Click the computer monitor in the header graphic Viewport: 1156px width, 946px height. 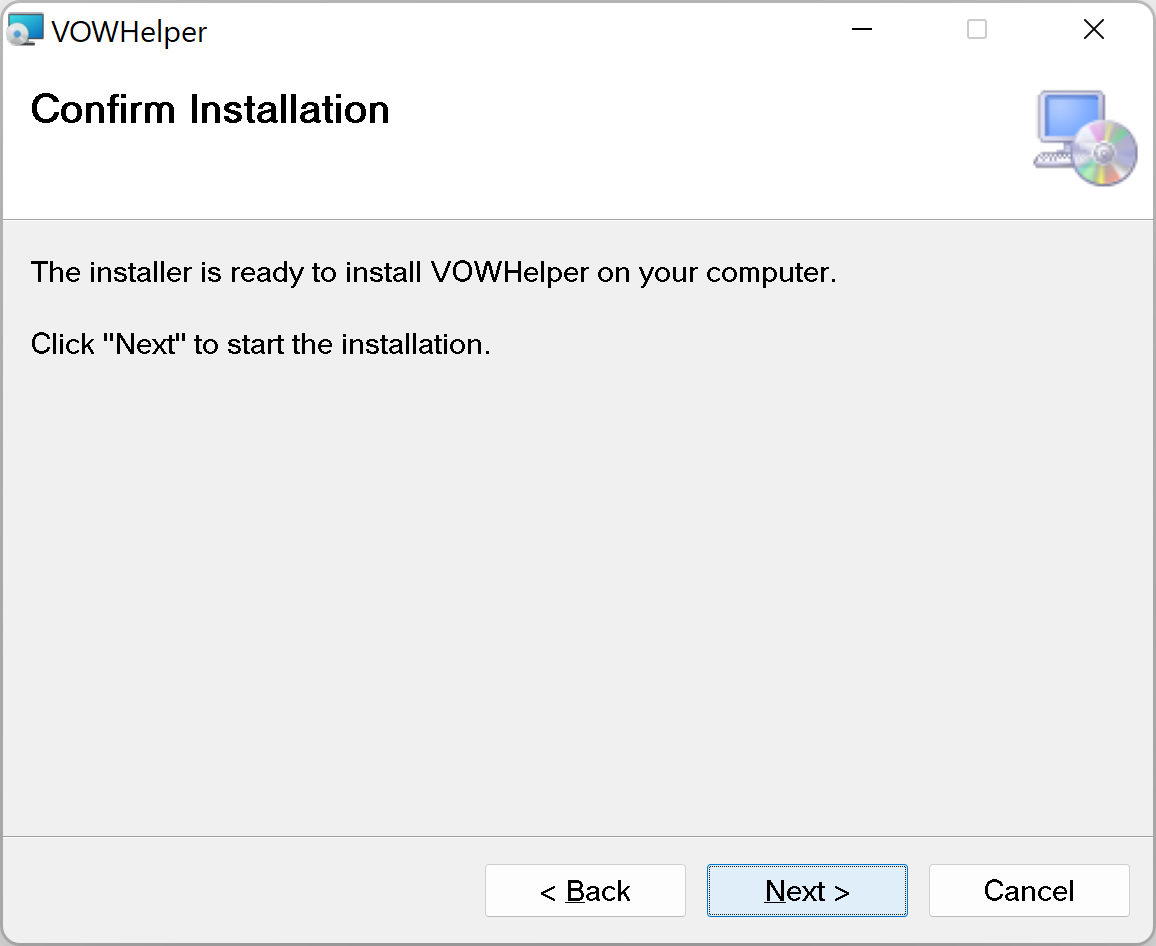[x=1069, y=118]
